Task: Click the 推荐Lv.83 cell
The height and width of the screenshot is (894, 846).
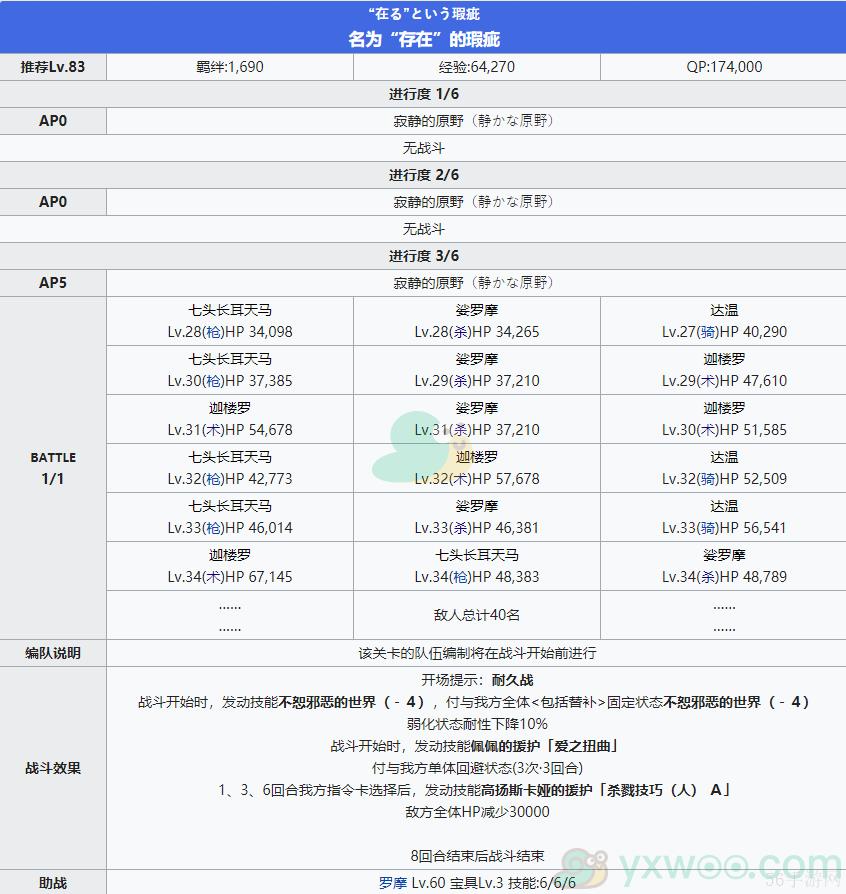Action: pyautogui.click(x=53, y=67)
